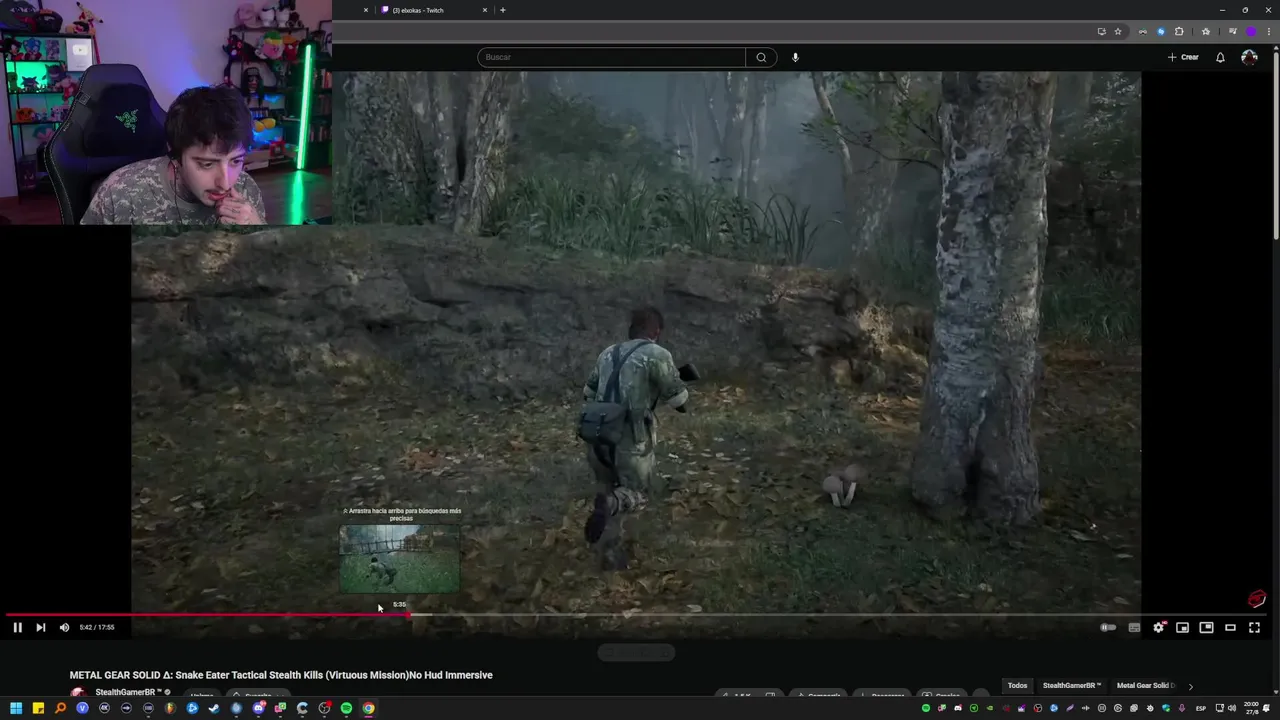Skip to the next video
1280x720 pixels.
point(40,627)
